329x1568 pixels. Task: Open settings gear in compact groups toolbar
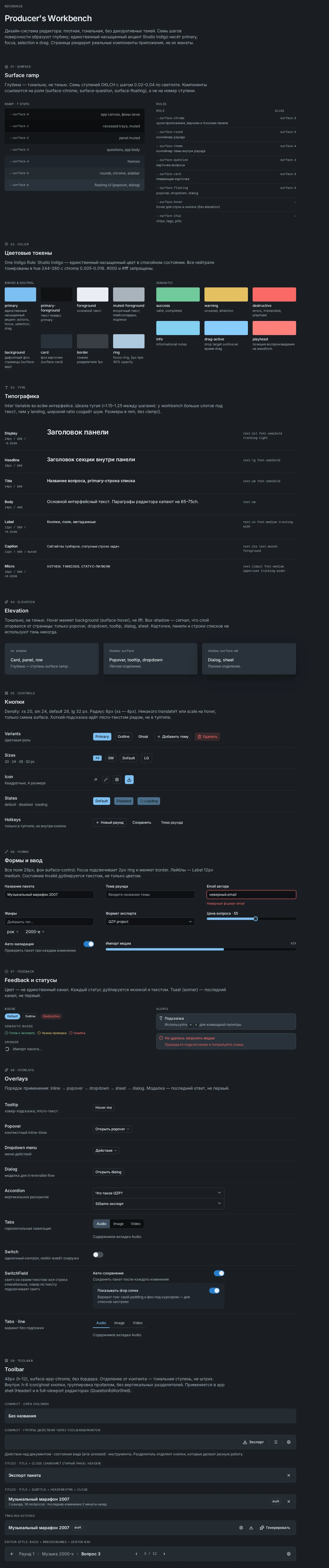click(x=288, y=1442)
